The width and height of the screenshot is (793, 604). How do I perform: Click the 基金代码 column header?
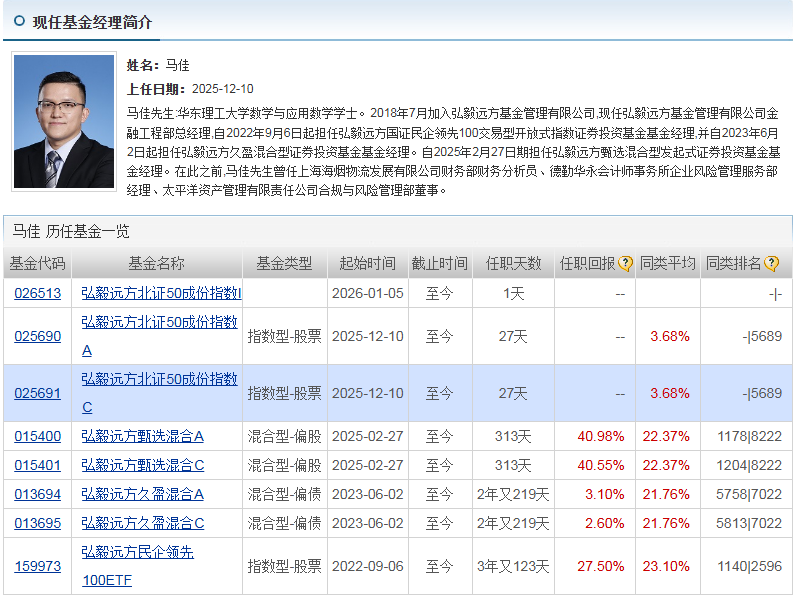(37, 264)
